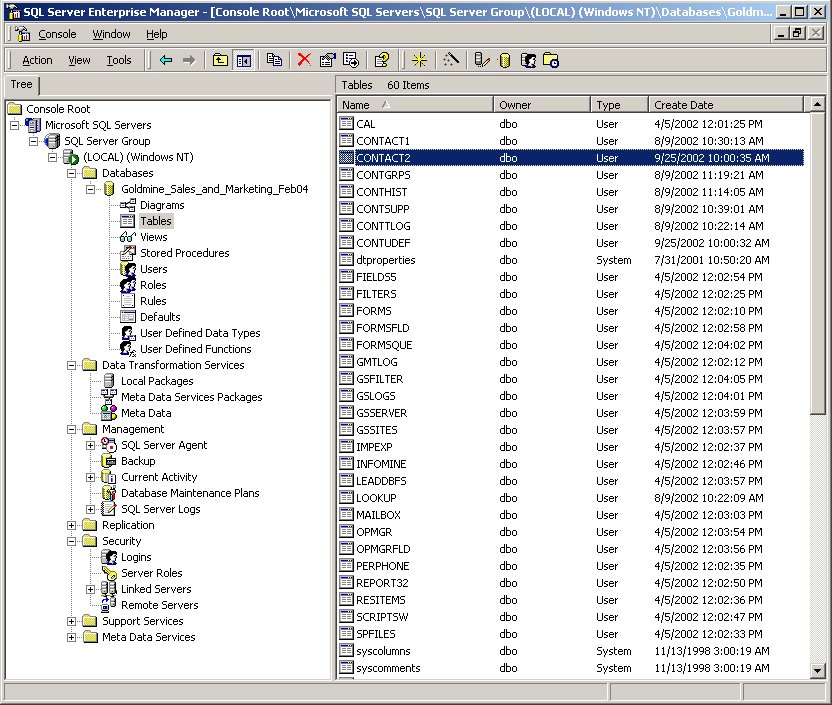Expand the Meta Data Services folder
The image size is (832, 705).
click(72, 637)
